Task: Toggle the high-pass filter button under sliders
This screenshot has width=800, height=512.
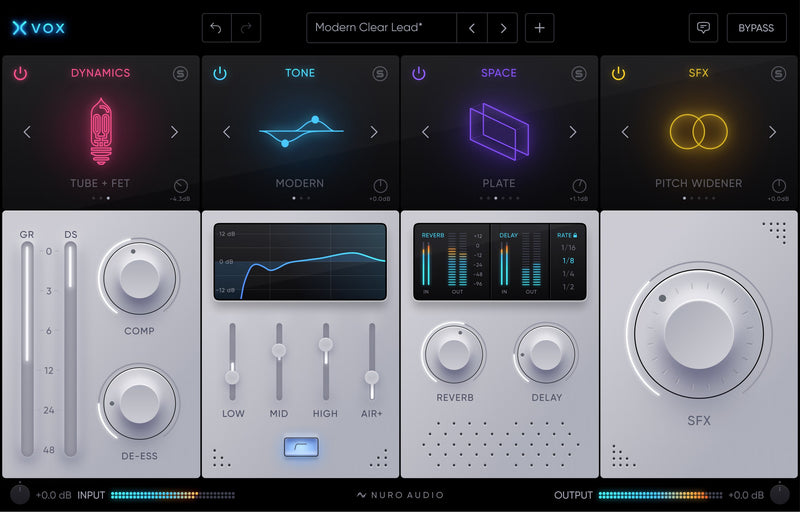Action: [301, 446]
